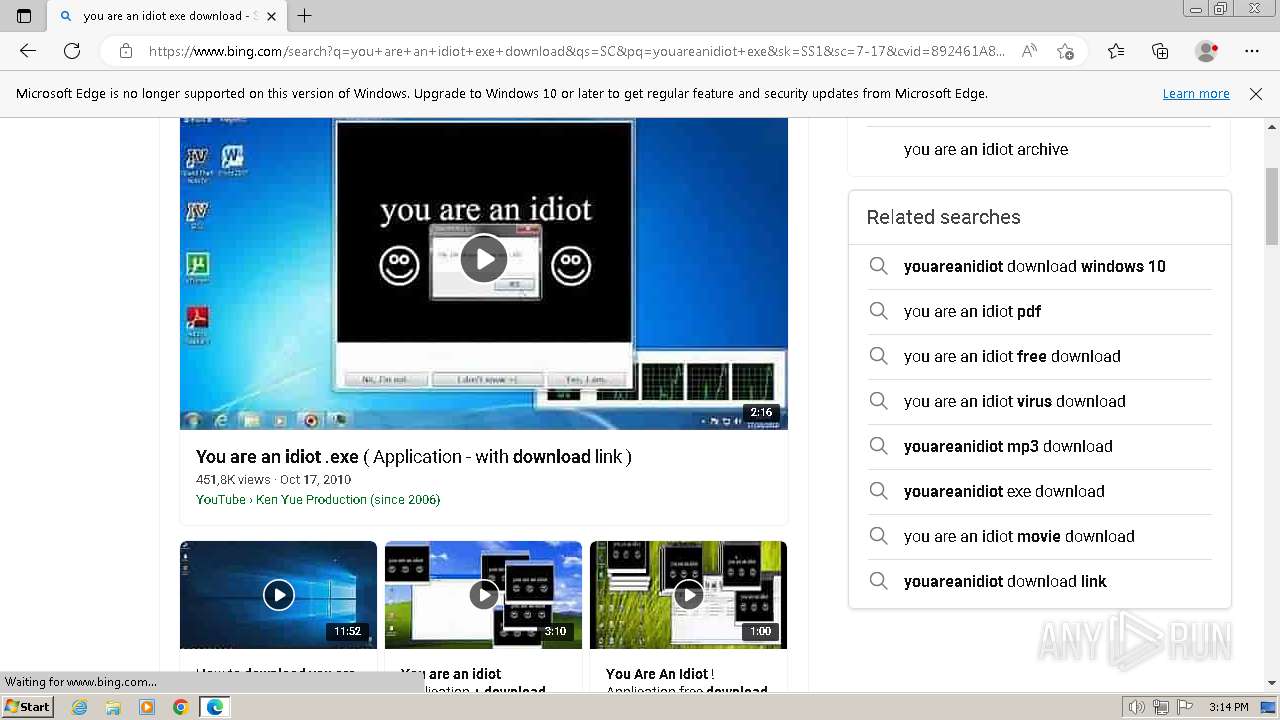The image size is (1280, 720).
Task: Play the You are an idiot video
Action: pos(484,258)
